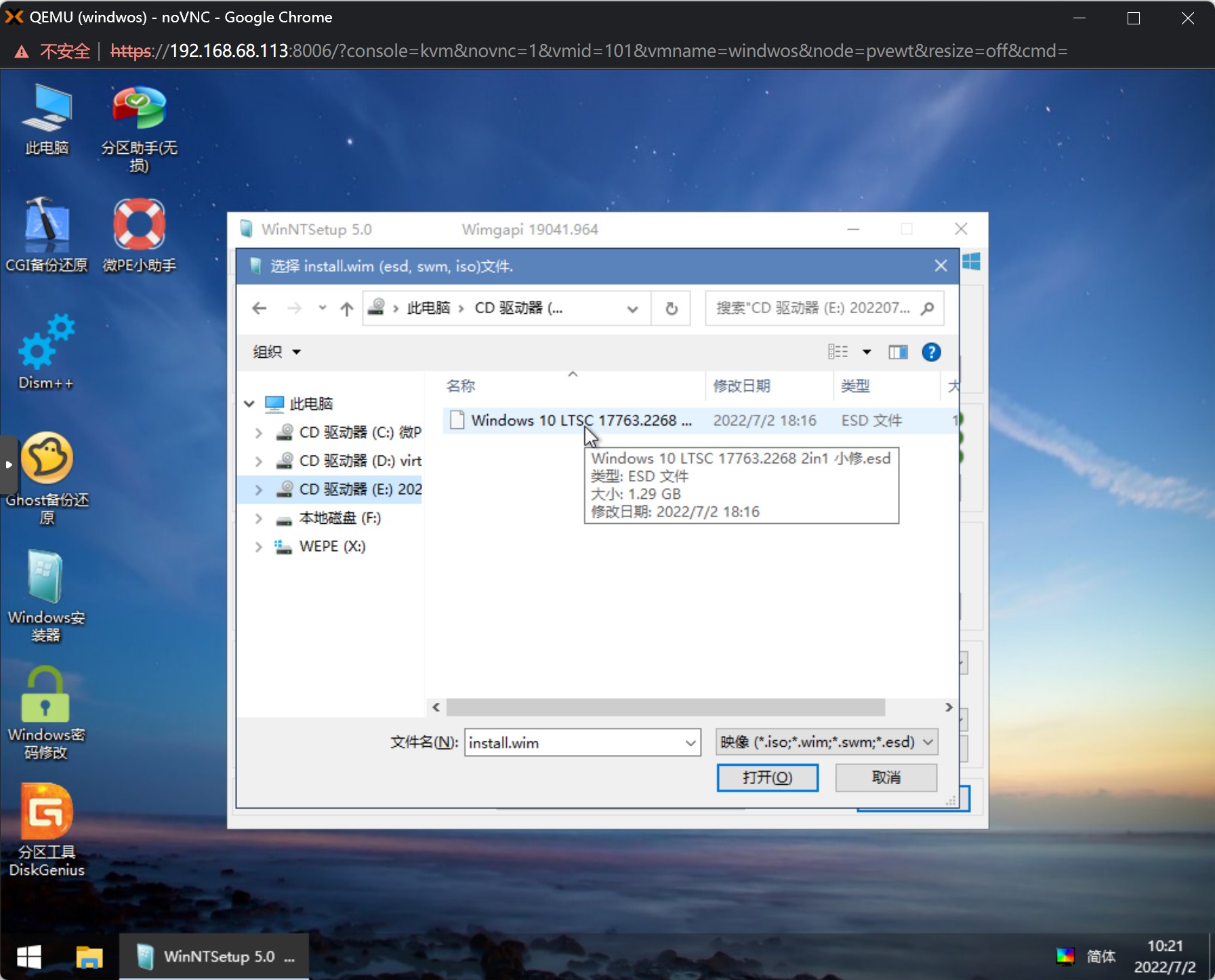Open the 文件名 dropdown arrow
1215x980 pixels.
[691, 743]
